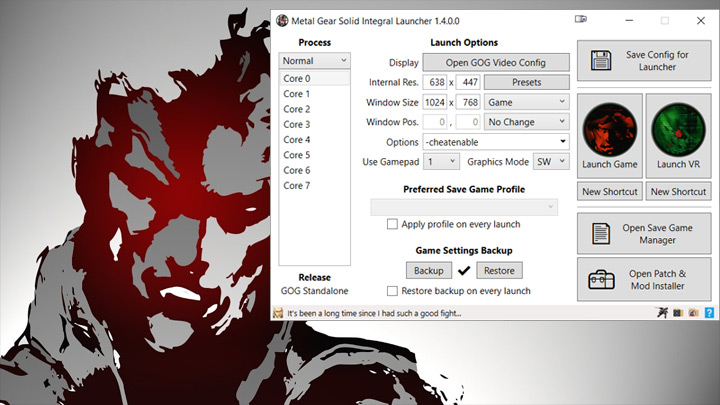Open the Process priority Normal dropdown
The height and width of the screenshot is (405, 720).
[x=315, y=61]
